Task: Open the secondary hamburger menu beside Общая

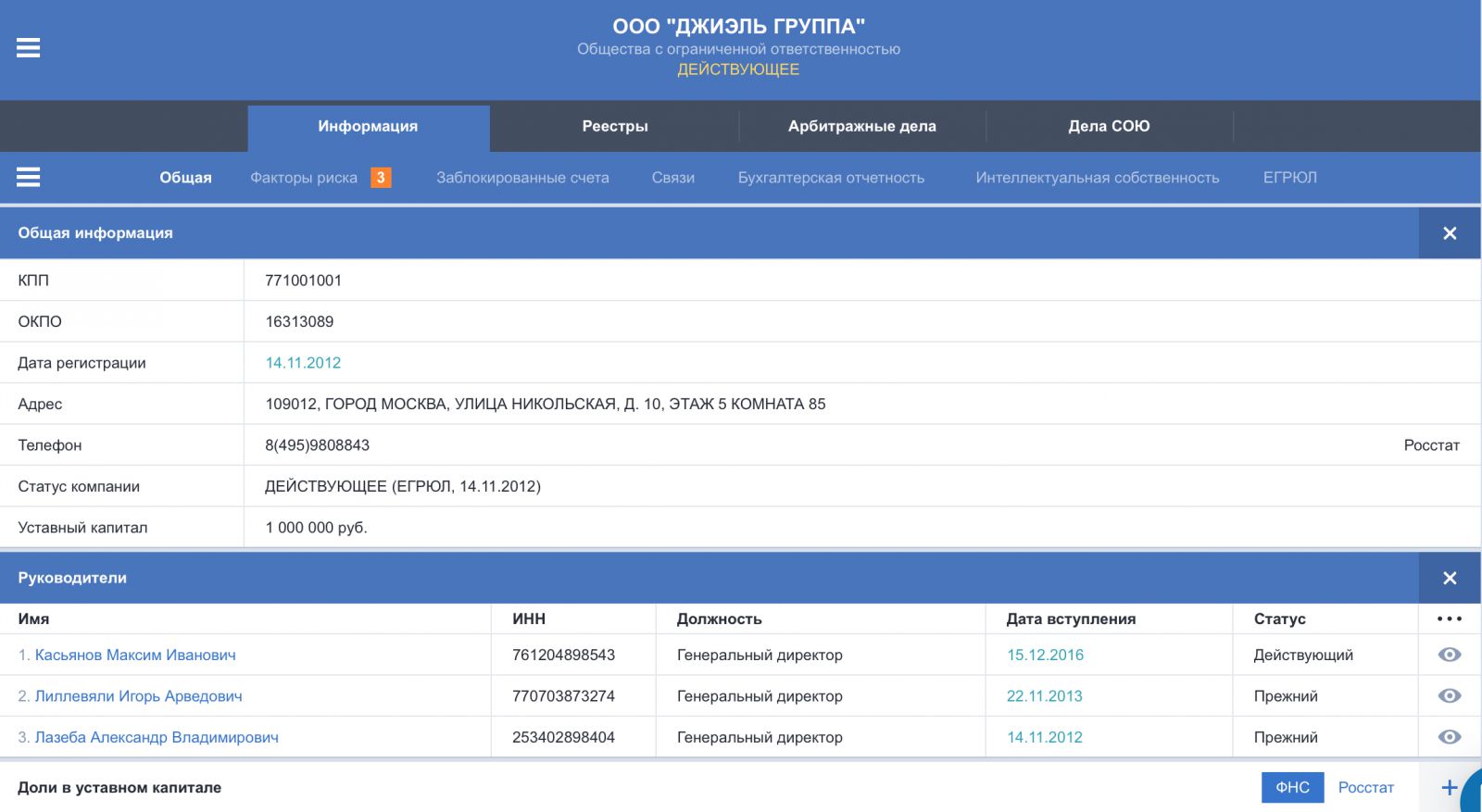Action: (x=29, y=177)
